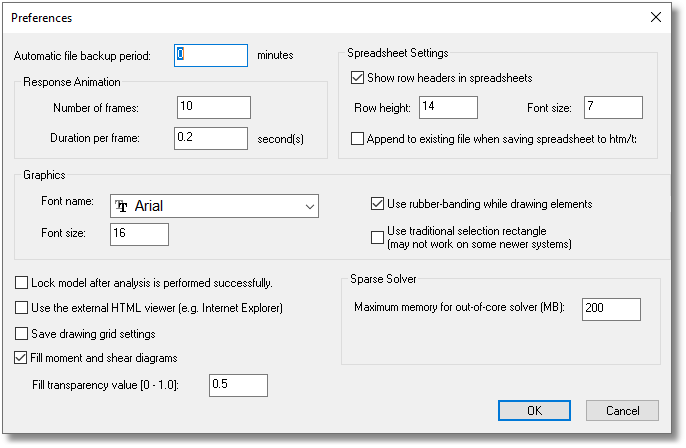This screenshot has width=686, height=448.
Task: Click the TrueType icon beside Arial
Action: [x=122, y=207]
